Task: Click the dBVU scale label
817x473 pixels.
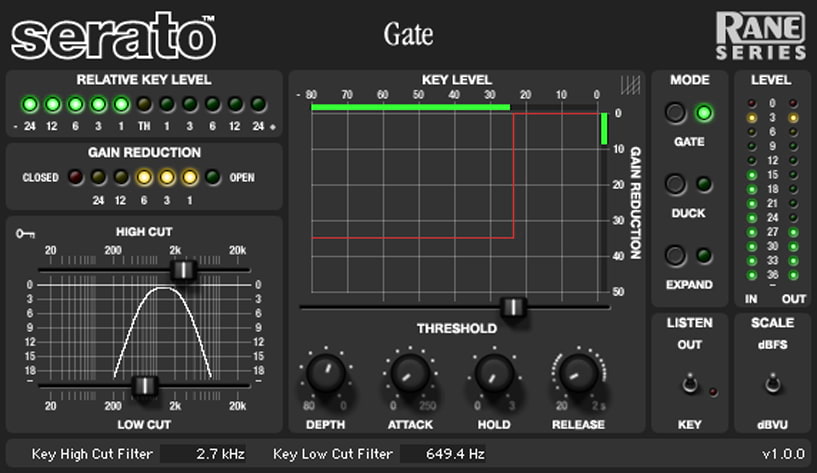Action: [773, 425]
